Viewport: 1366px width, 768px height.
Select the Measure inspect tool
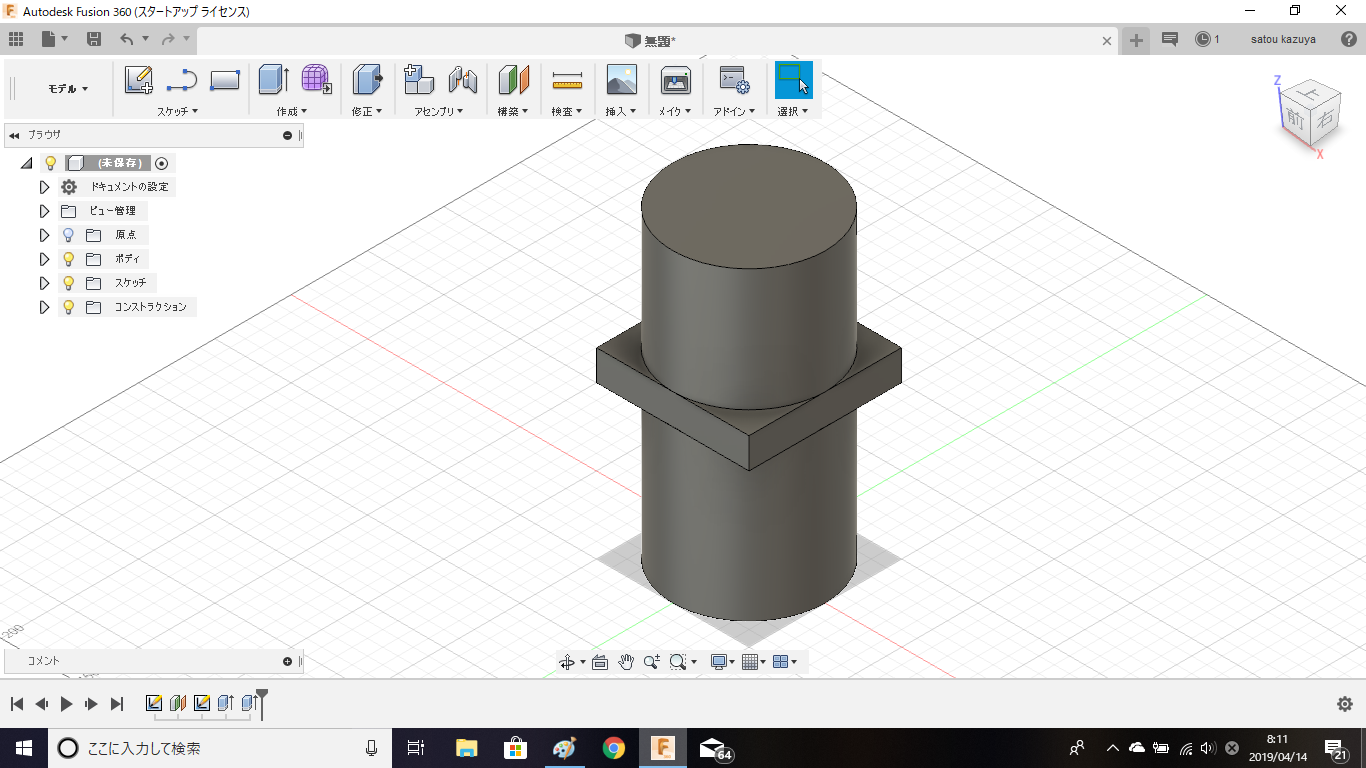coord(567,80)
